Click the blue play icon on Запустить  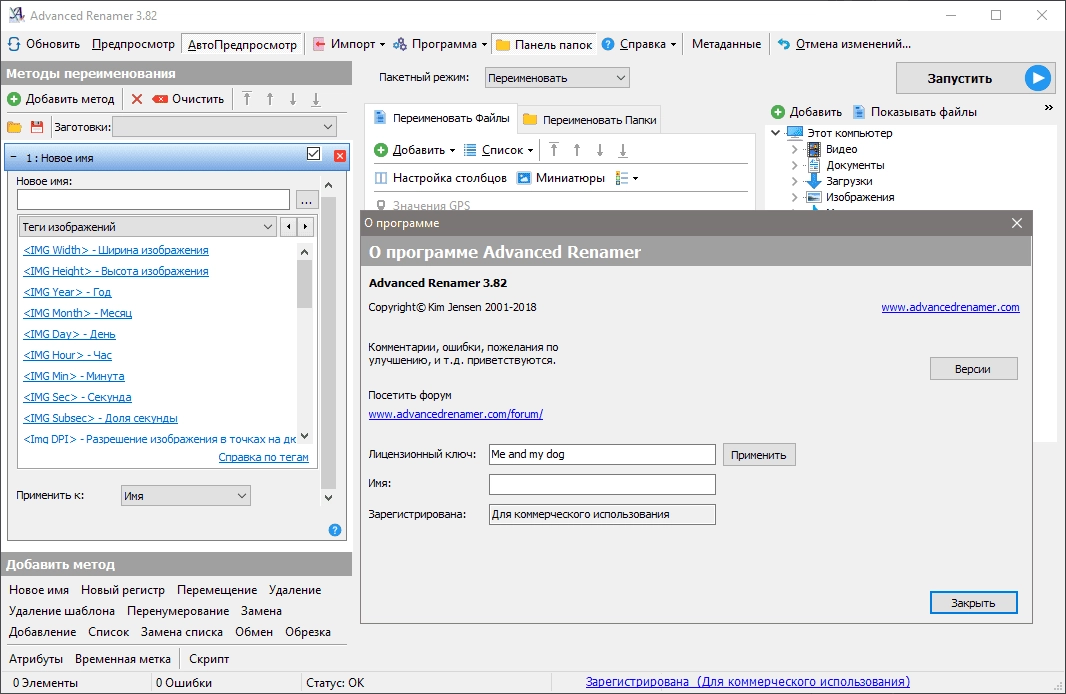coord(1037,78)
